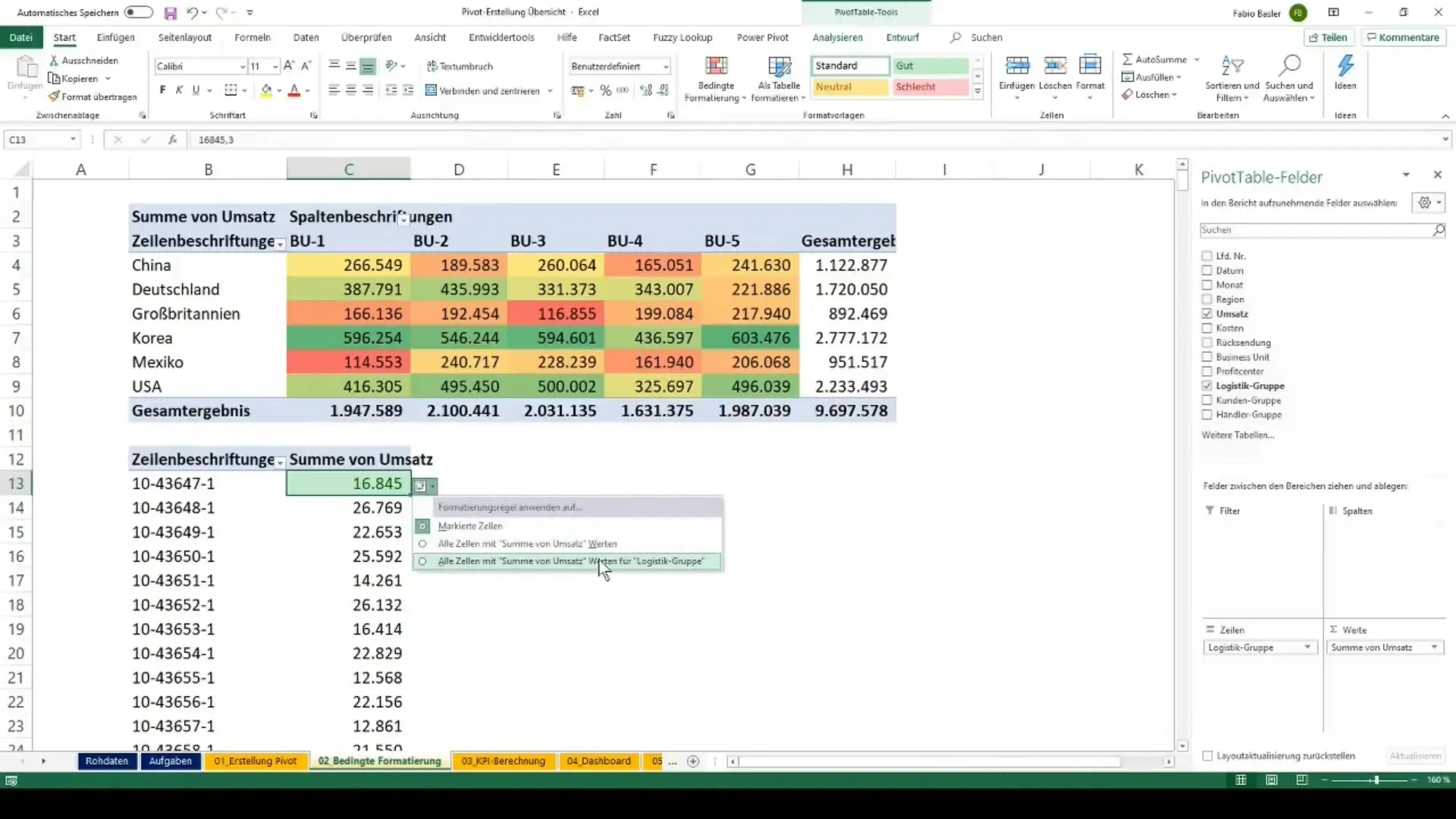Click the Löschen cells icon
The width and height of the screenshot is (1456, 819).
click(1055, 66)
